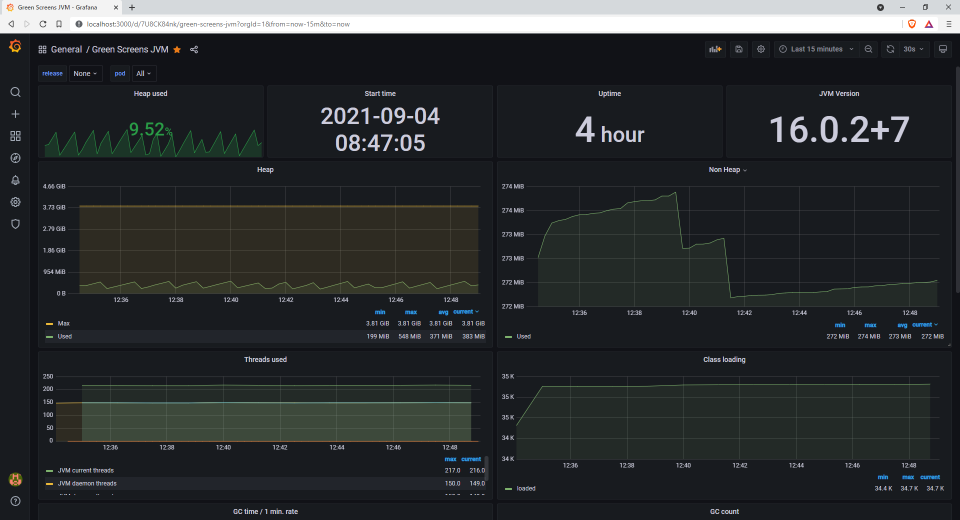This screenshot has height=520, width=960.
Task: Toggle JVM current threads legend series
Action: coord(86,470)
